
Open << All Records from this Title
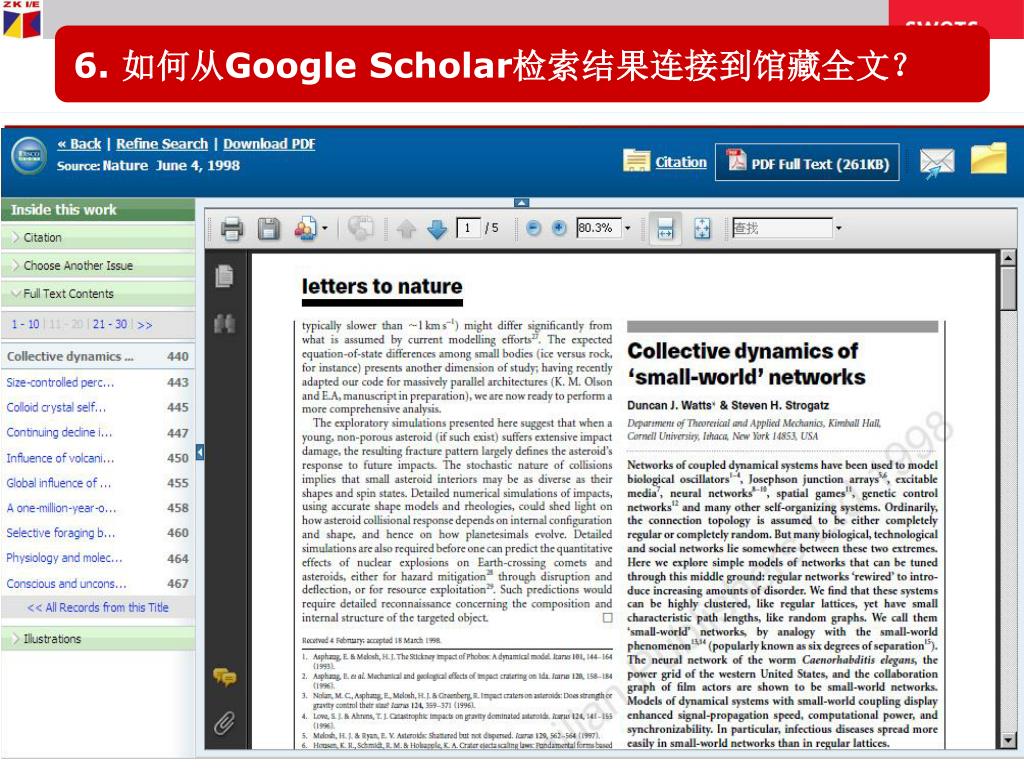[98, 607]
